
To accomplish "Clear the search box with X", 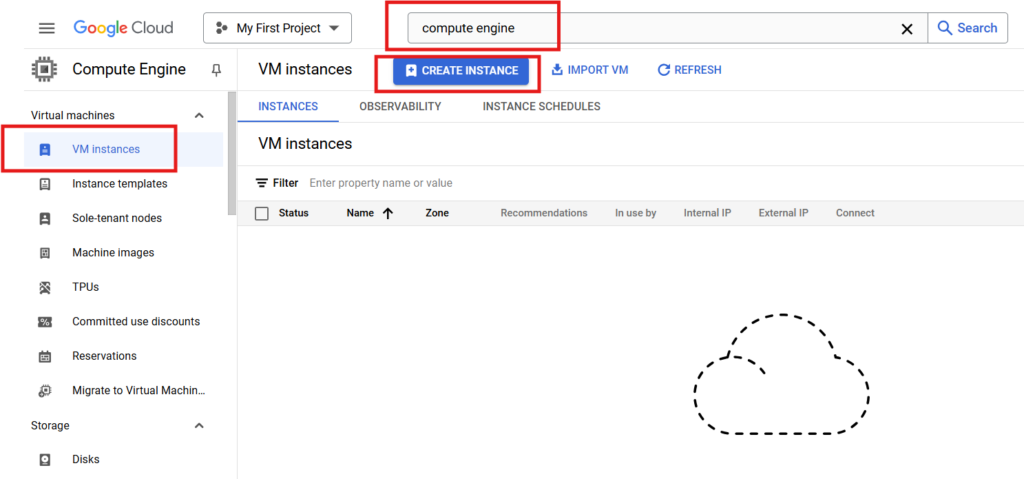I will click(907, 29).
